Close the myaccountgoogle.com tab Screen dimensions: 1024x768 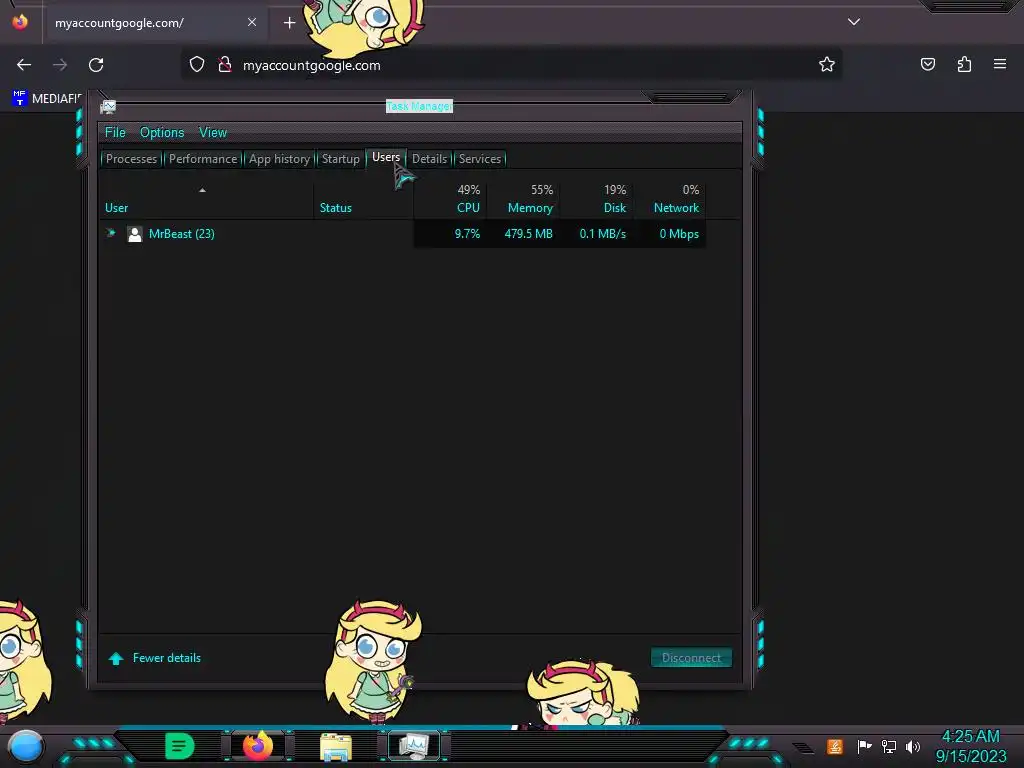251,22
